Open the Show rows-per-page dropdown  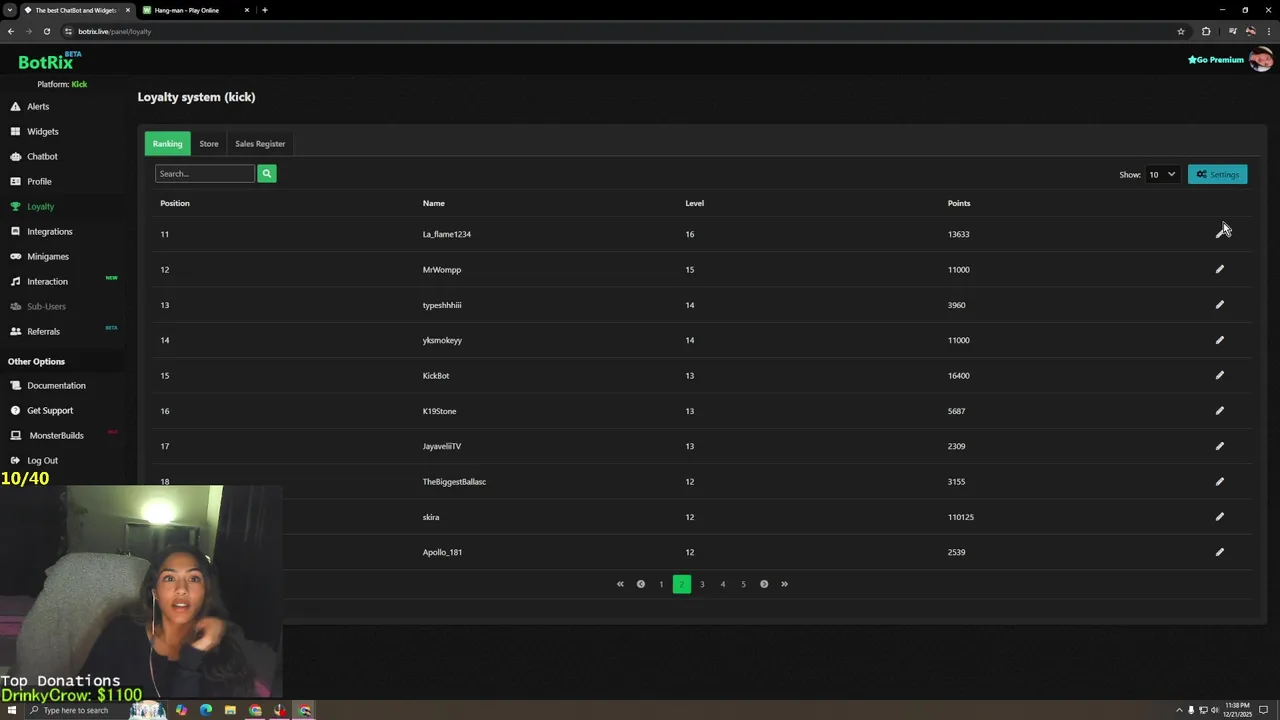pyautogui.click(x=1162, y=174)
